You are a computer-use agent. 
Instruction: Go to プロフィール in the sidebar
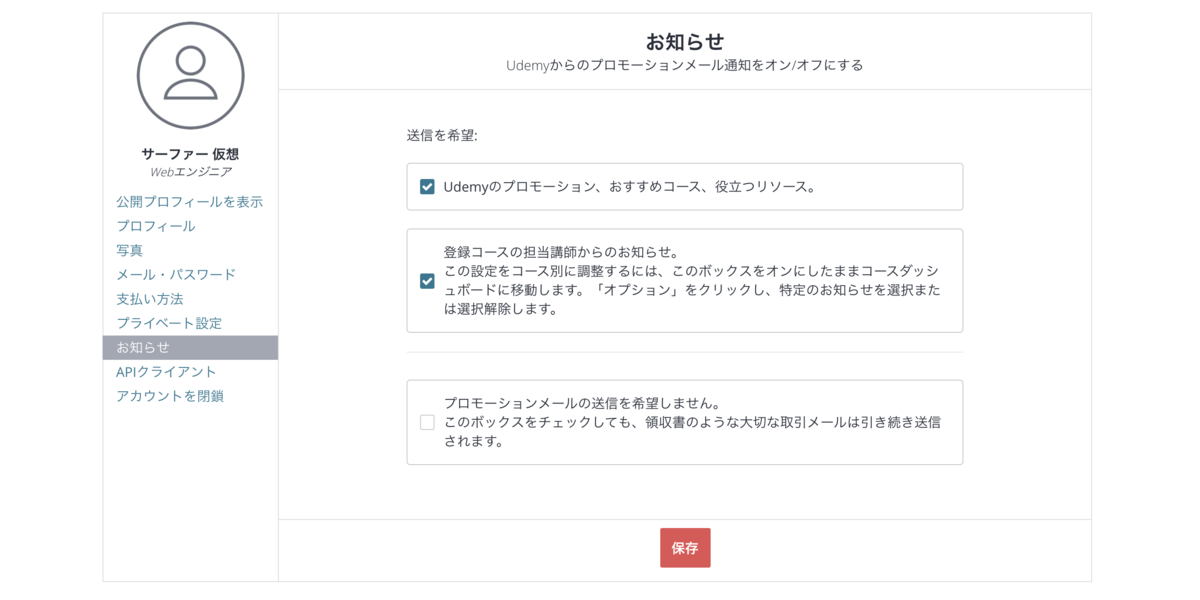[x=156, y=226]
